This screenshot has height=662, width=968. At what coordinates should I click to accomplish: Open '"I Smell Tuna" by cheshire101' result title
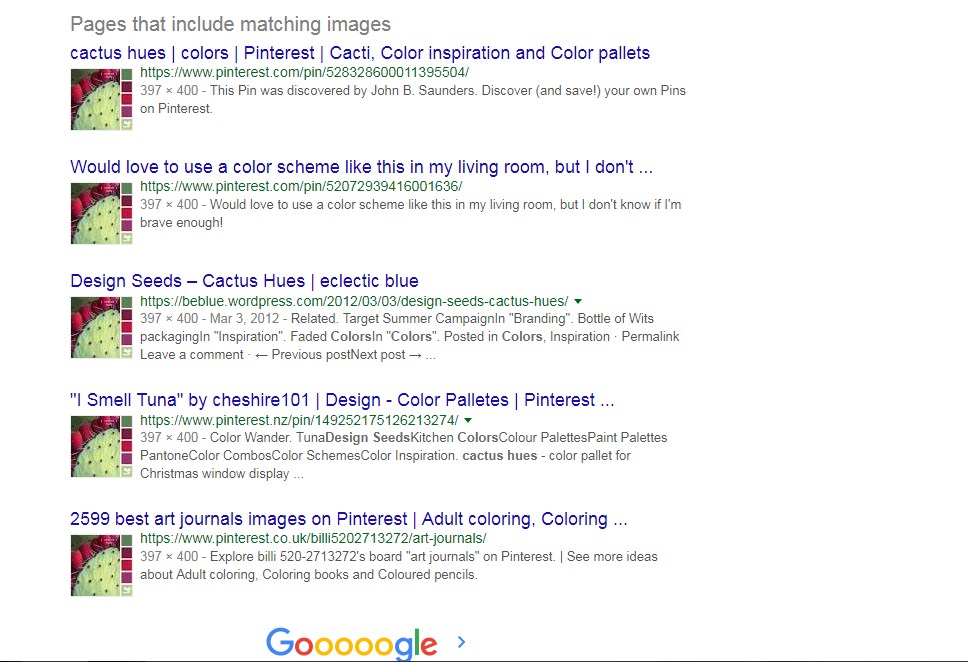click(342, 400)
